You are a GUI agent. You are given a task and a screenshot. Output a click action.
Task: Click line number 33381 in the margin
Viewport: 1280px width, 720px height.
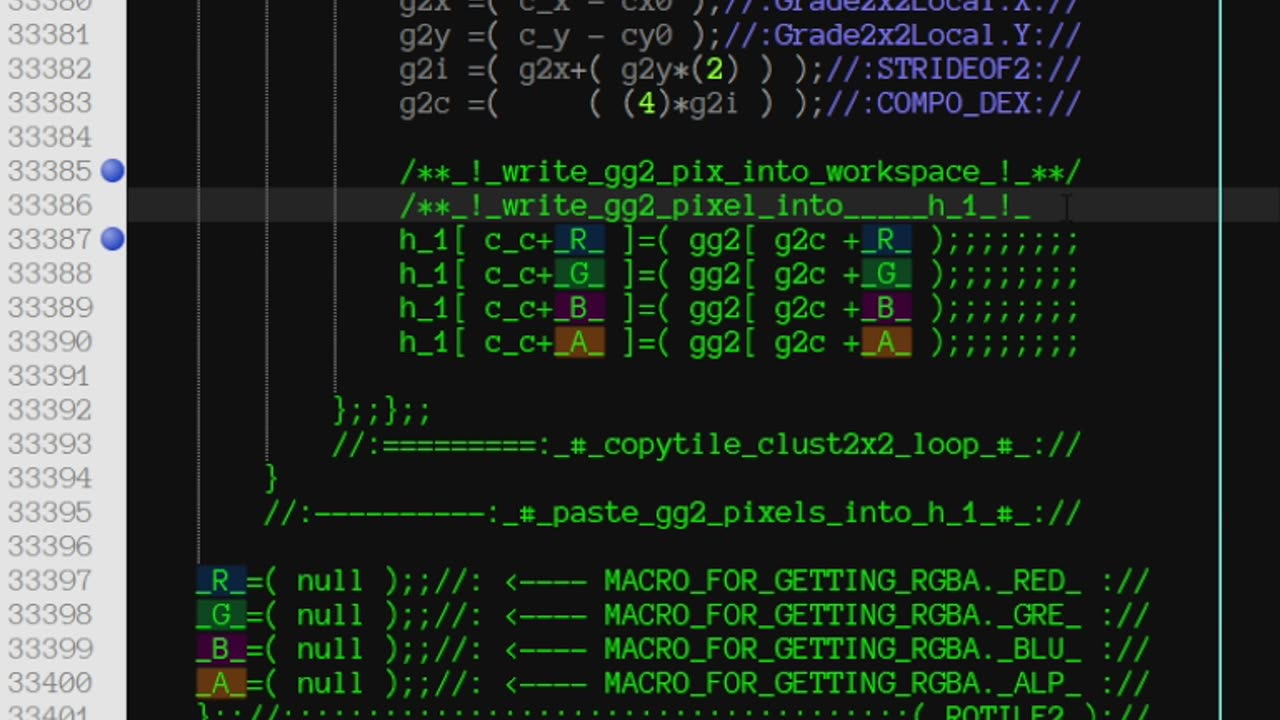click(x=49, y=35)
